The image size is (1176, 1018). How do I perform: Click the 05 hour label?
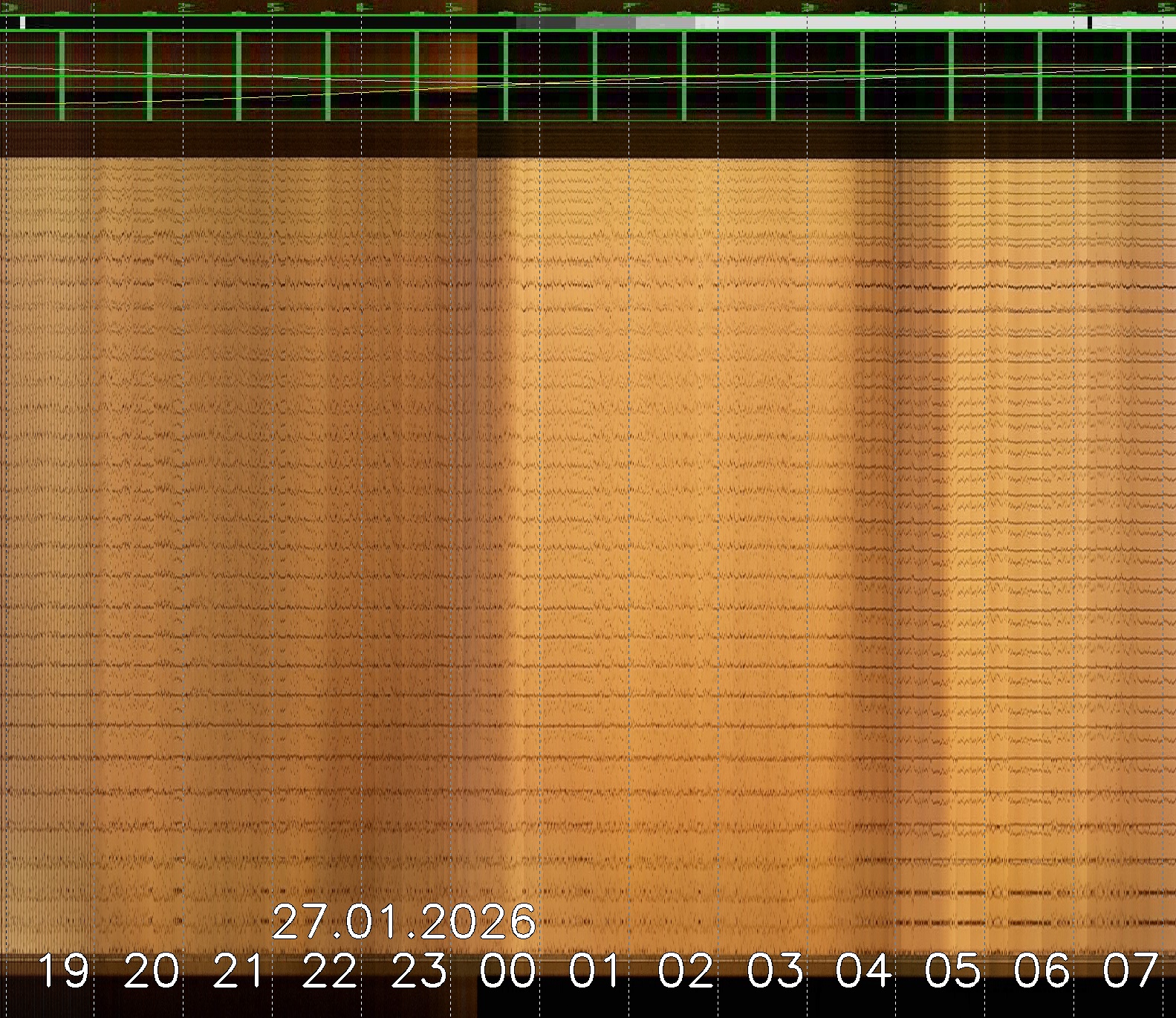[953, 971]
